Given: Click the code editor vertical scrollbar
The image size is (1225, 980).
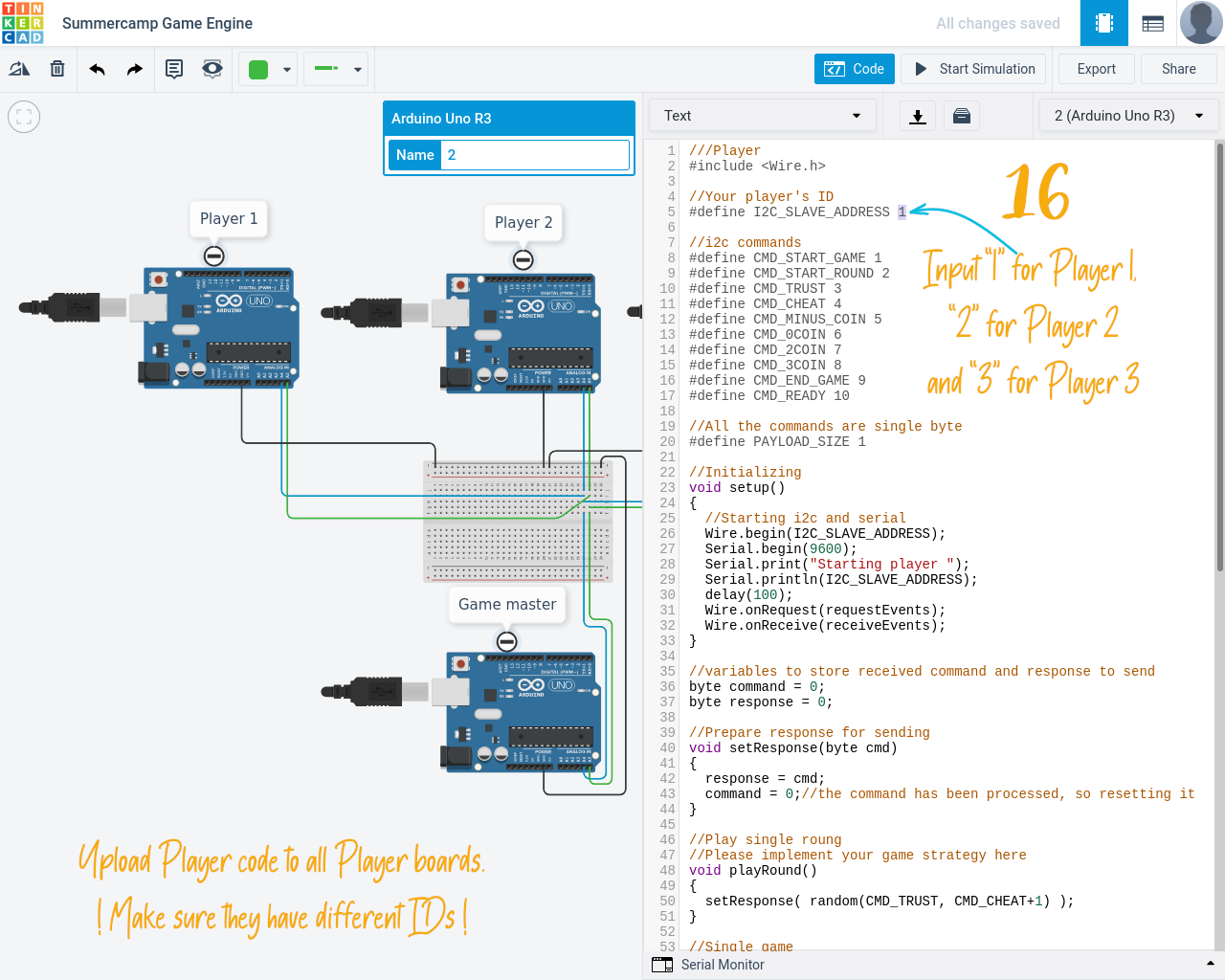Looking at the screenshot, I should [x=1219, y=356].
